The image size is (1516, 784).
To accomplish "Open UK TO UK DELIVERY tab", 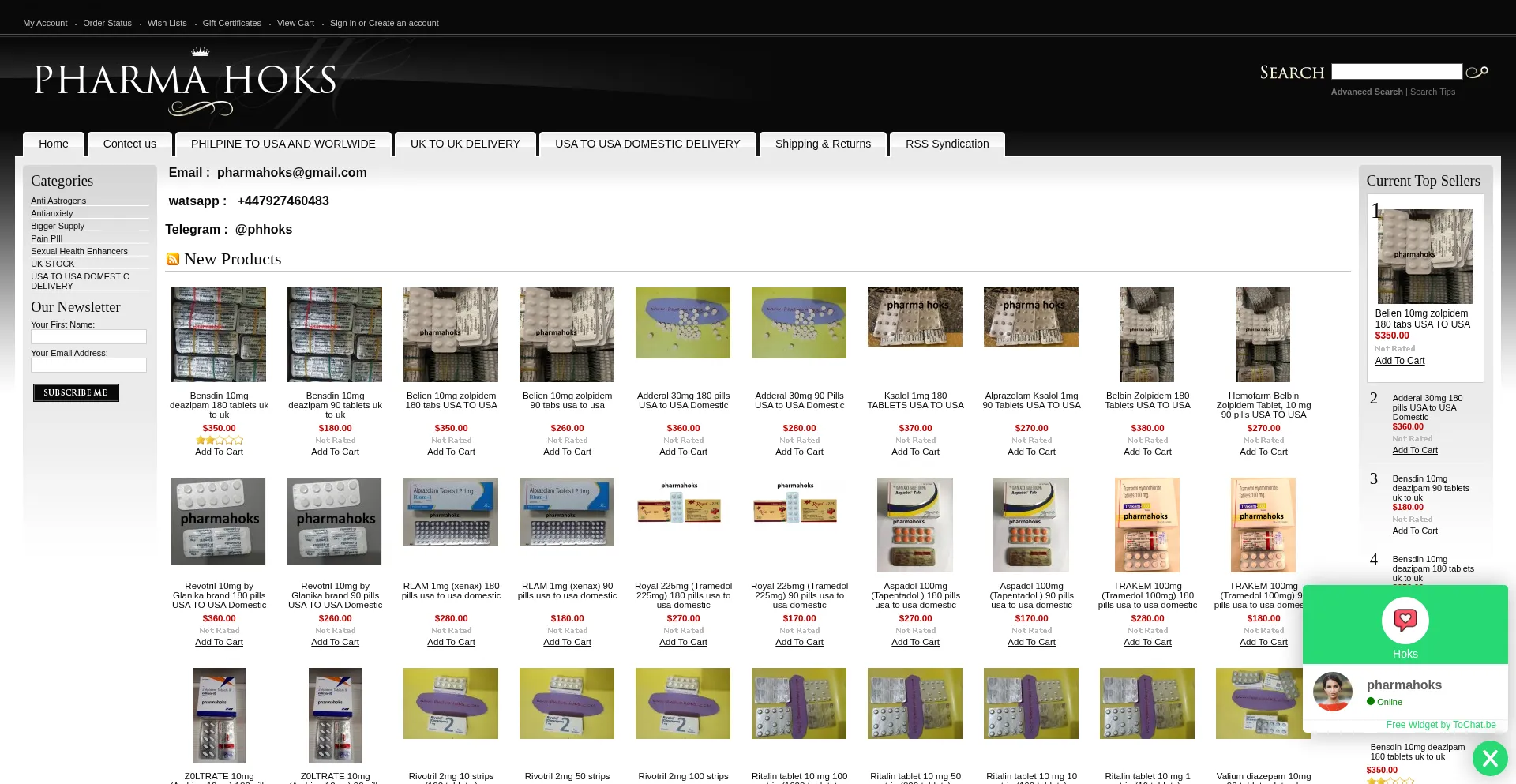I will click(x=465, y=144).
